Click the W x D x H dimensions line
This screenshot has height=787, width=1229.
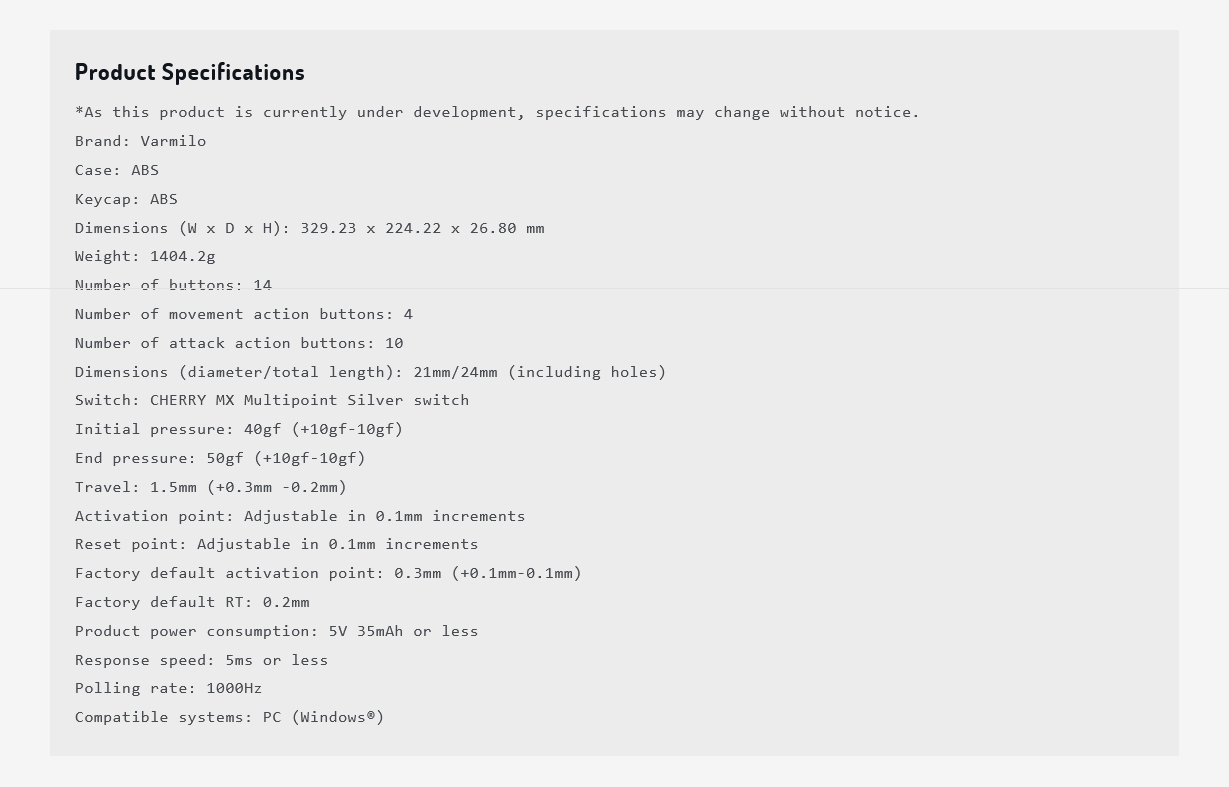tap(310, 228)
